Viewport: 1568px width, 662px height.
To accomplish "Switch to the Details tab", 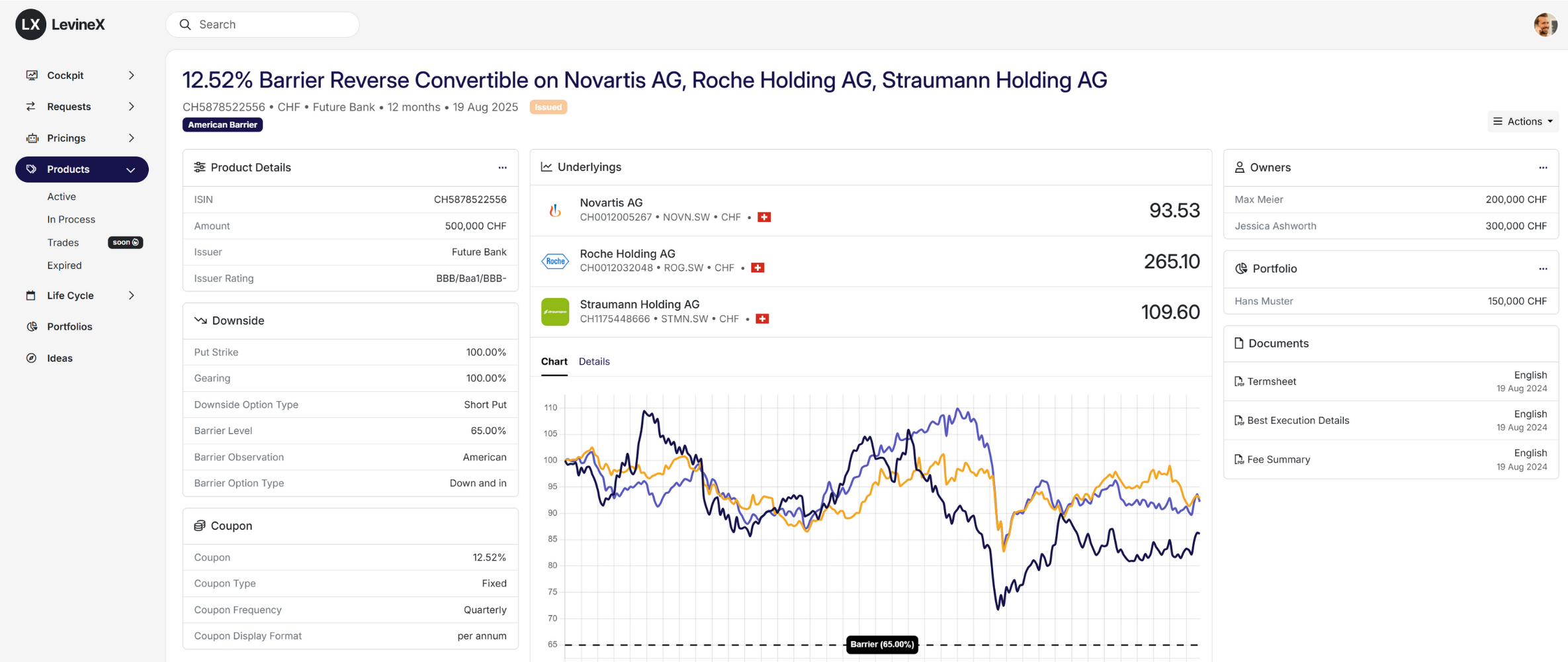I will [x=594, y=361].
